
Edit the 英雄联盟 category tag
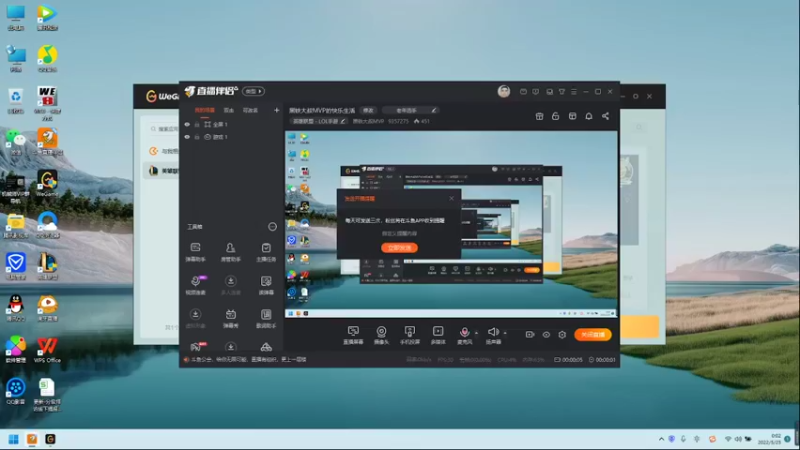(319, 121)
